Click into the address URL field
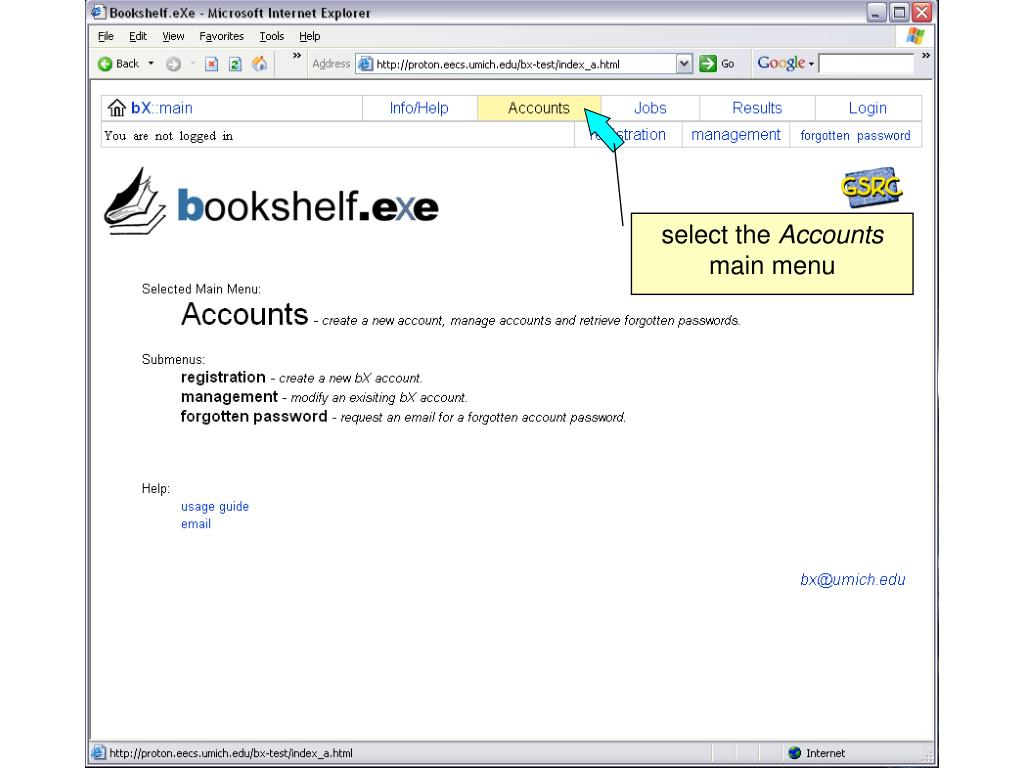1024x768 pixels. (525, 64)
